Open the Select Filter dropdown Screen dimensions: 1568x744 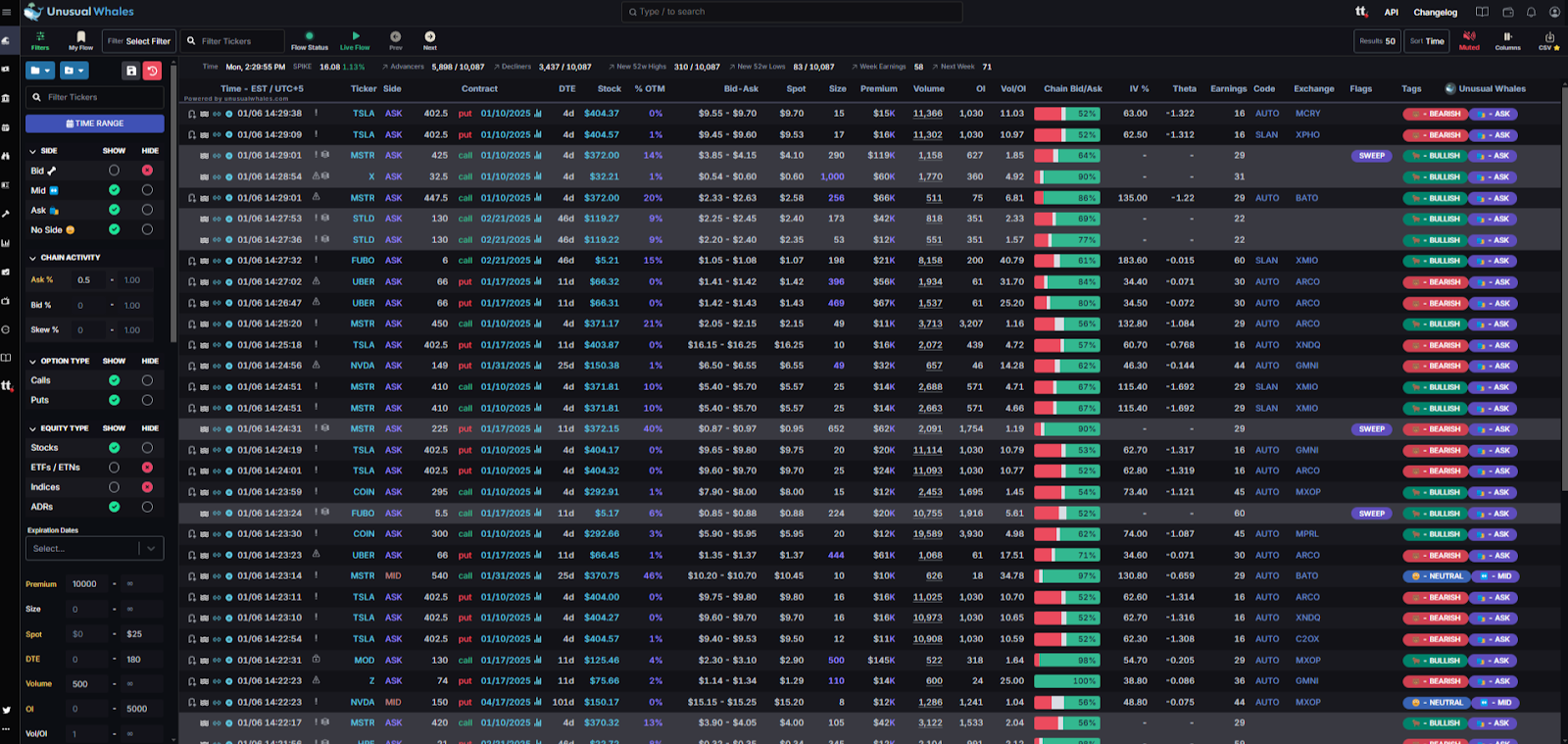pos(139,41)
